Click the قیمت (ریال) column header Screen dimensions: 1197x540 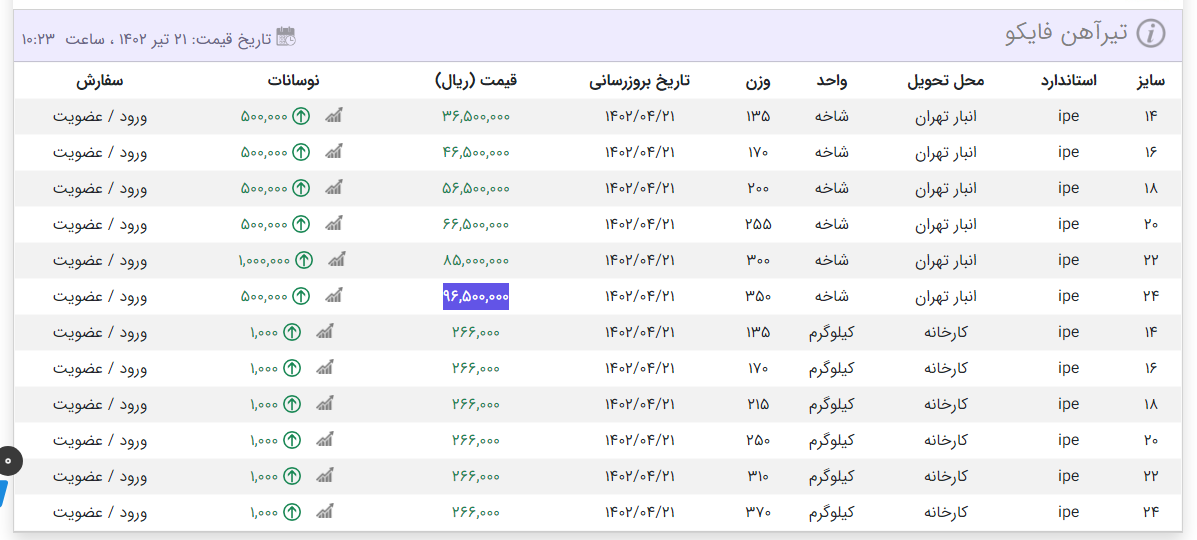476,81
